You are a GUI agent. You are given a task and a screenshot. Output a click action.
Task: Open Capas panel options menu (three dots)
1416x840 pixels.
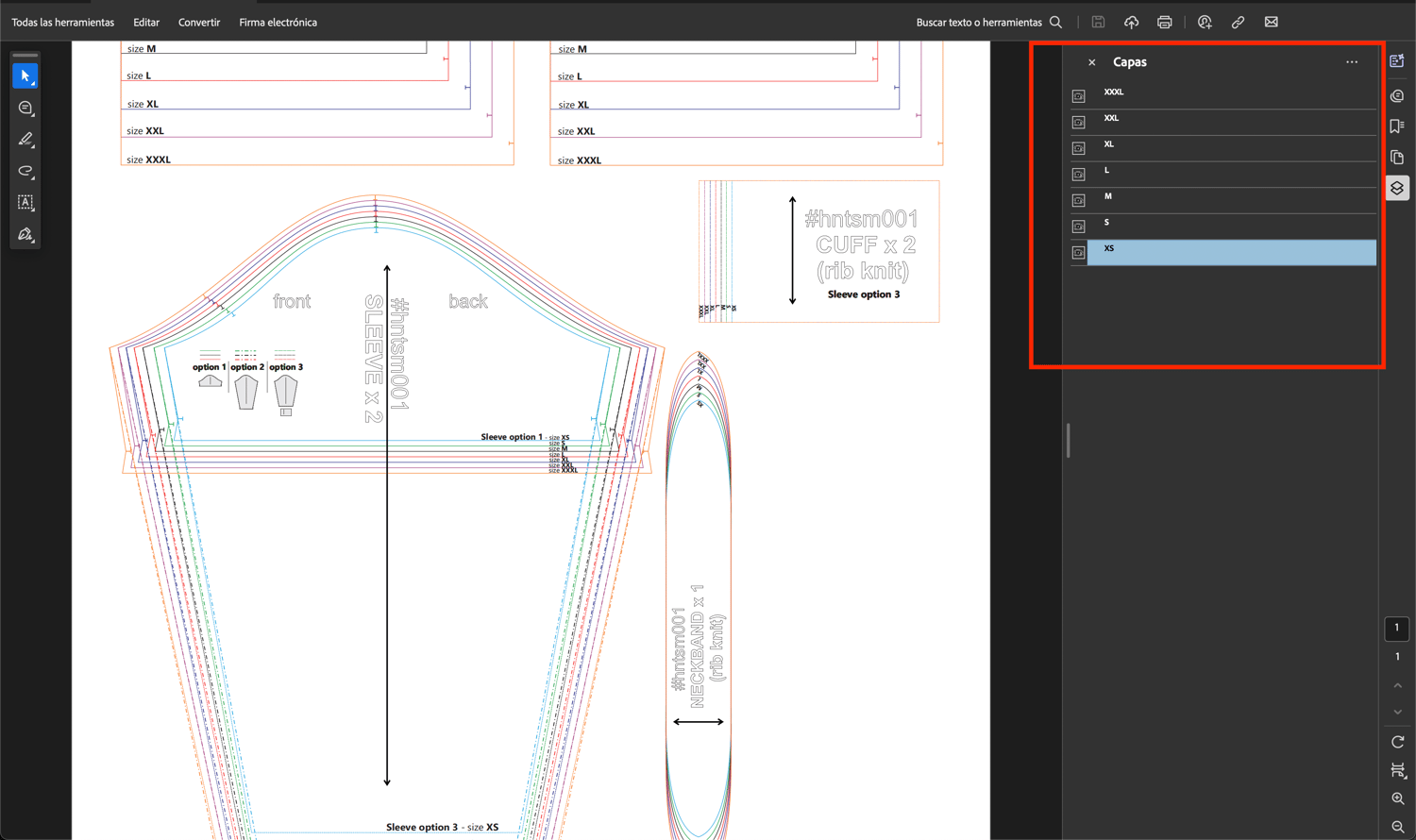click(1352, 62)
